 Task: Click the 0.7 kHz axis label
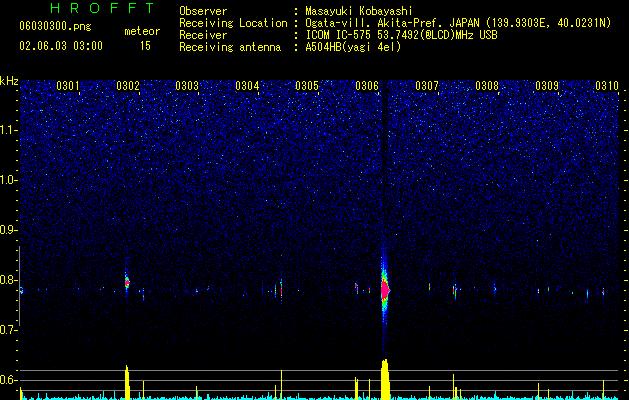[x=9, y=330]
